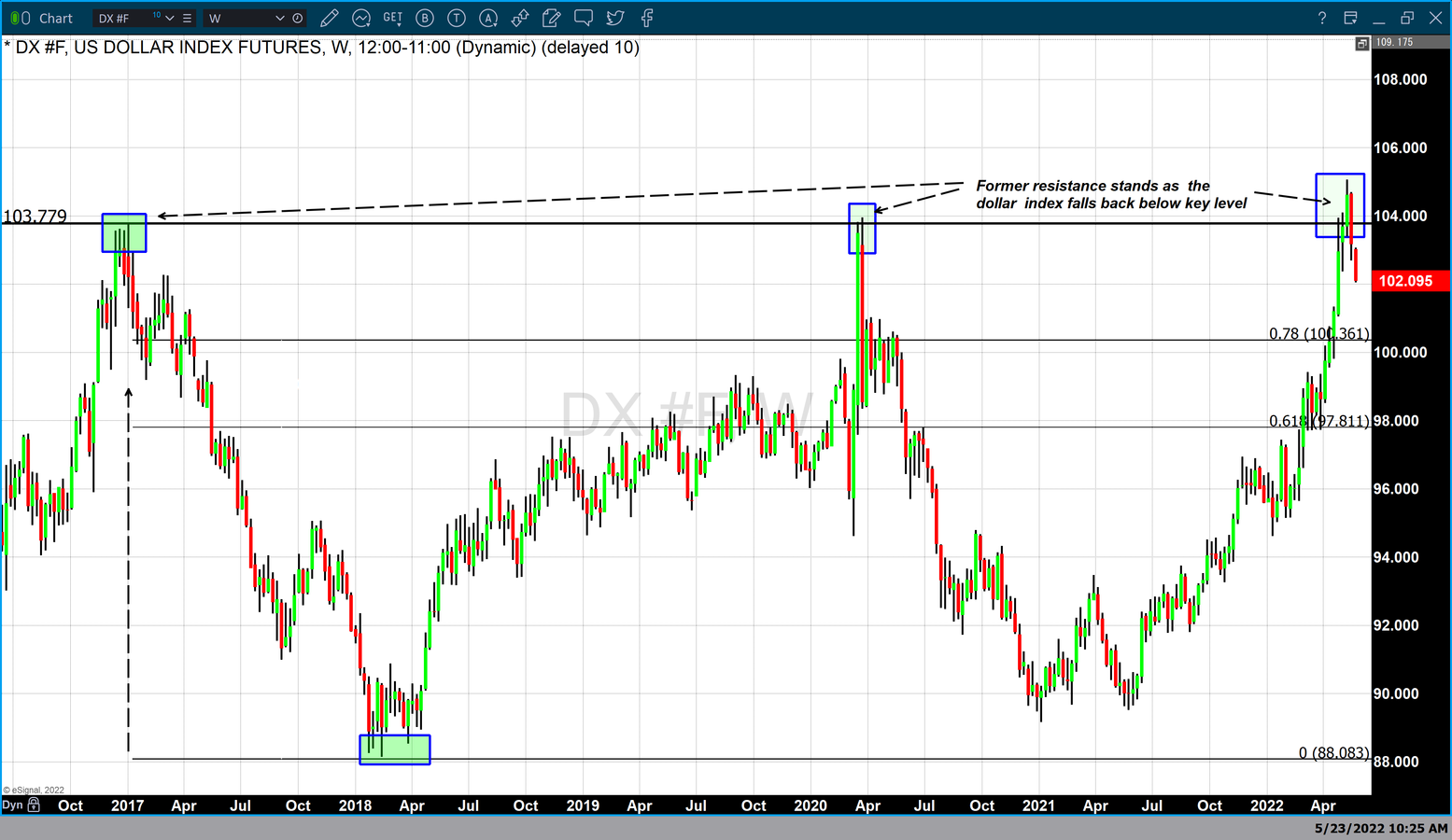Expand the W interval dropdown

click(279, 18)
